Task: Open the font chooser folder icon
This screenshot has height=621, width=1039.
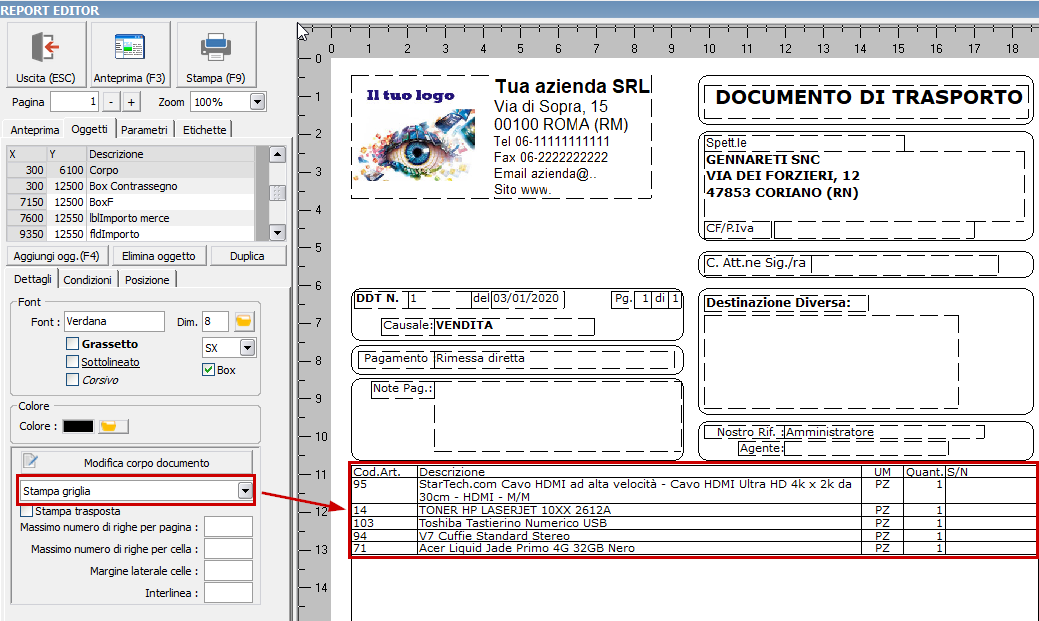Action: point(244,321)
